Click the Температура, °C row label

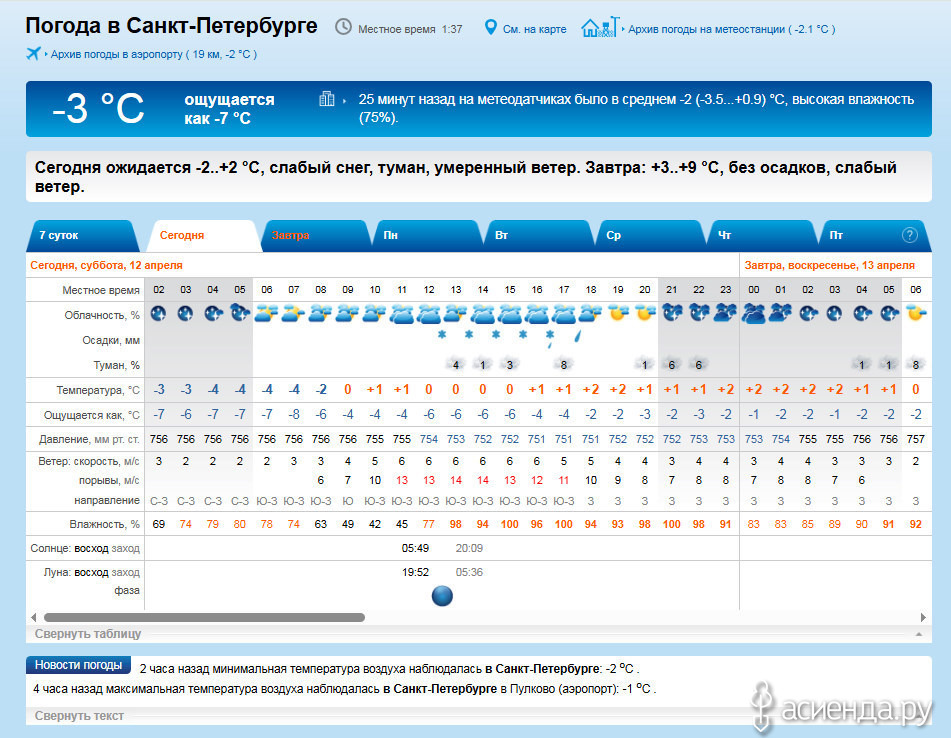[x=98, y=390]
